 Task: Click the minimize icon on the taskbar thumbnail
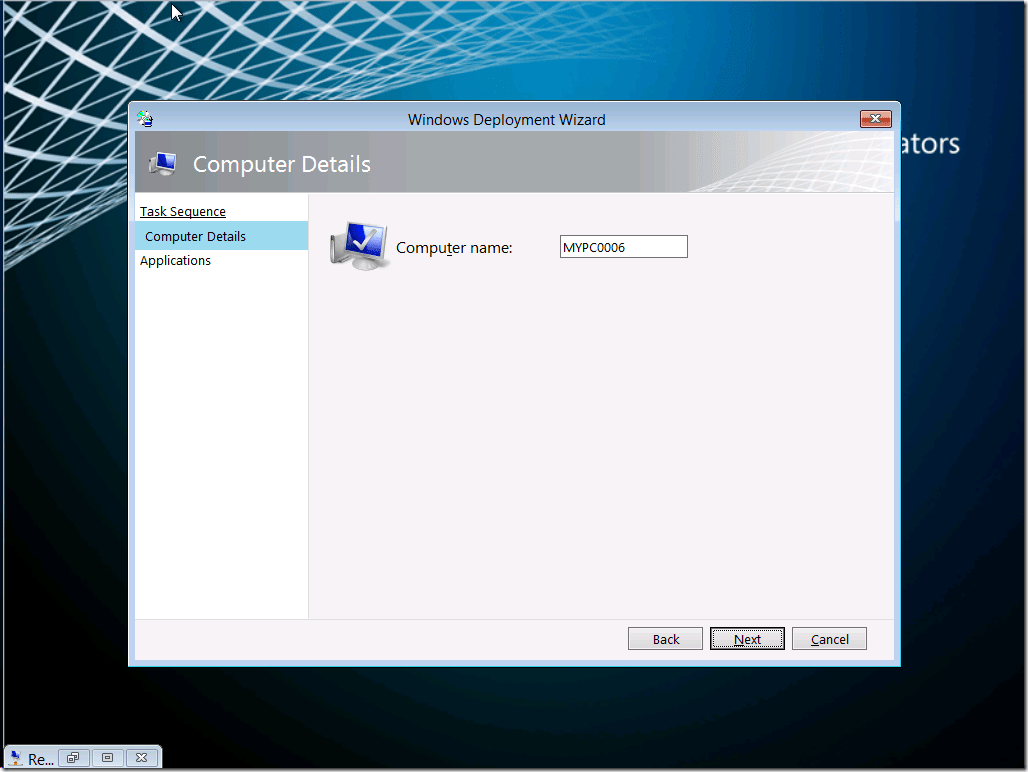pyautogui.click(x=107, y=757)
